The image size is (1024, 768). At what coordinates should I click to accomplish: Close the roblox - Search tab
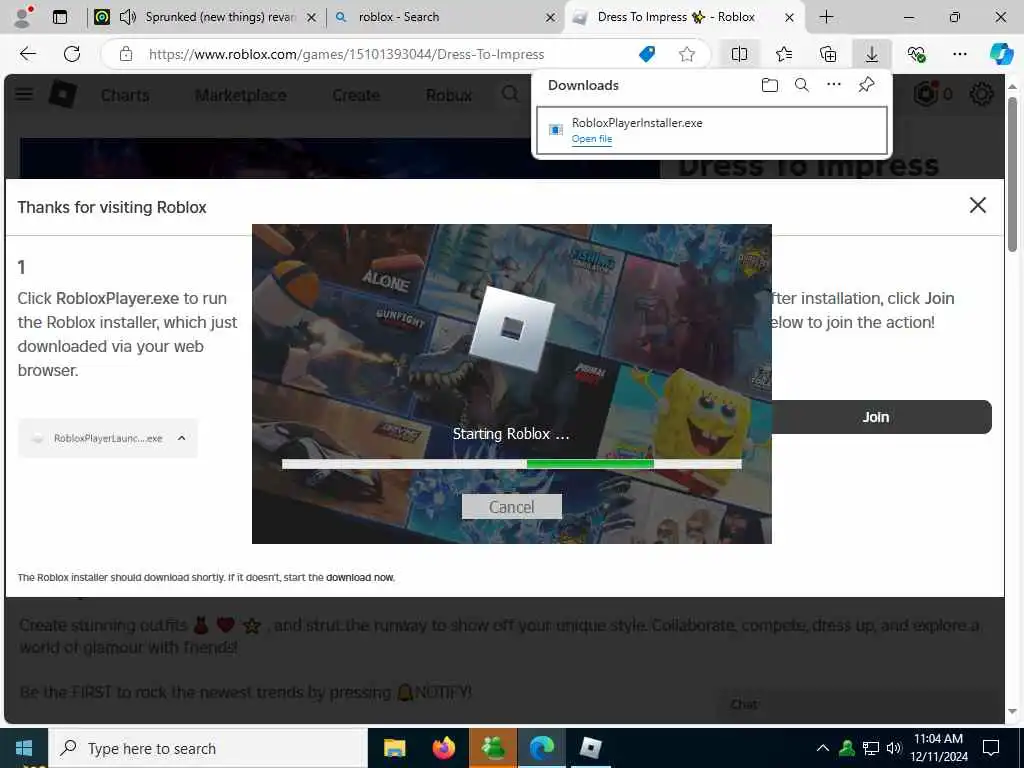[x=551, y=18]
